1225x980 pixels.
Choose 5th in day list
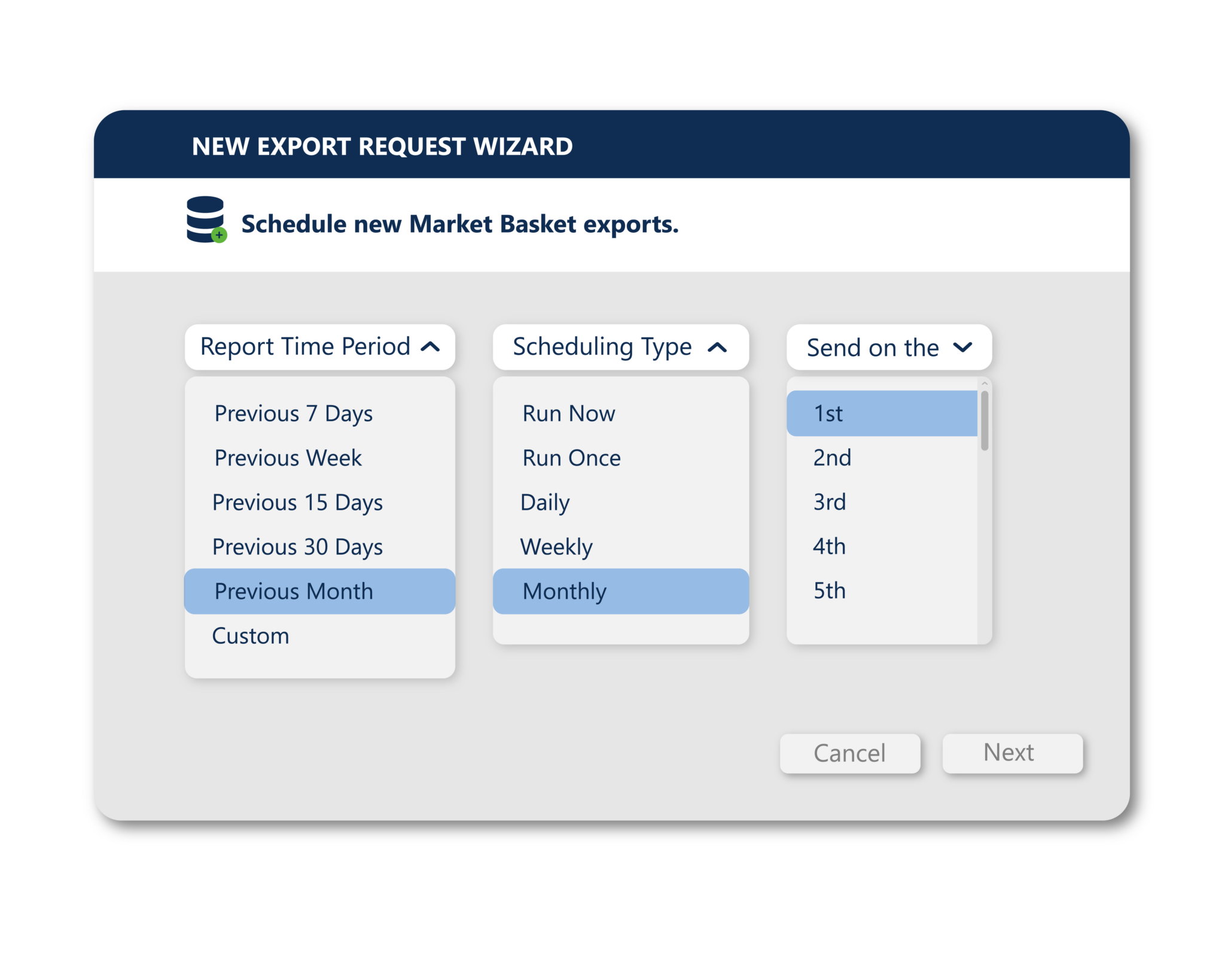(x=830, y=591)
